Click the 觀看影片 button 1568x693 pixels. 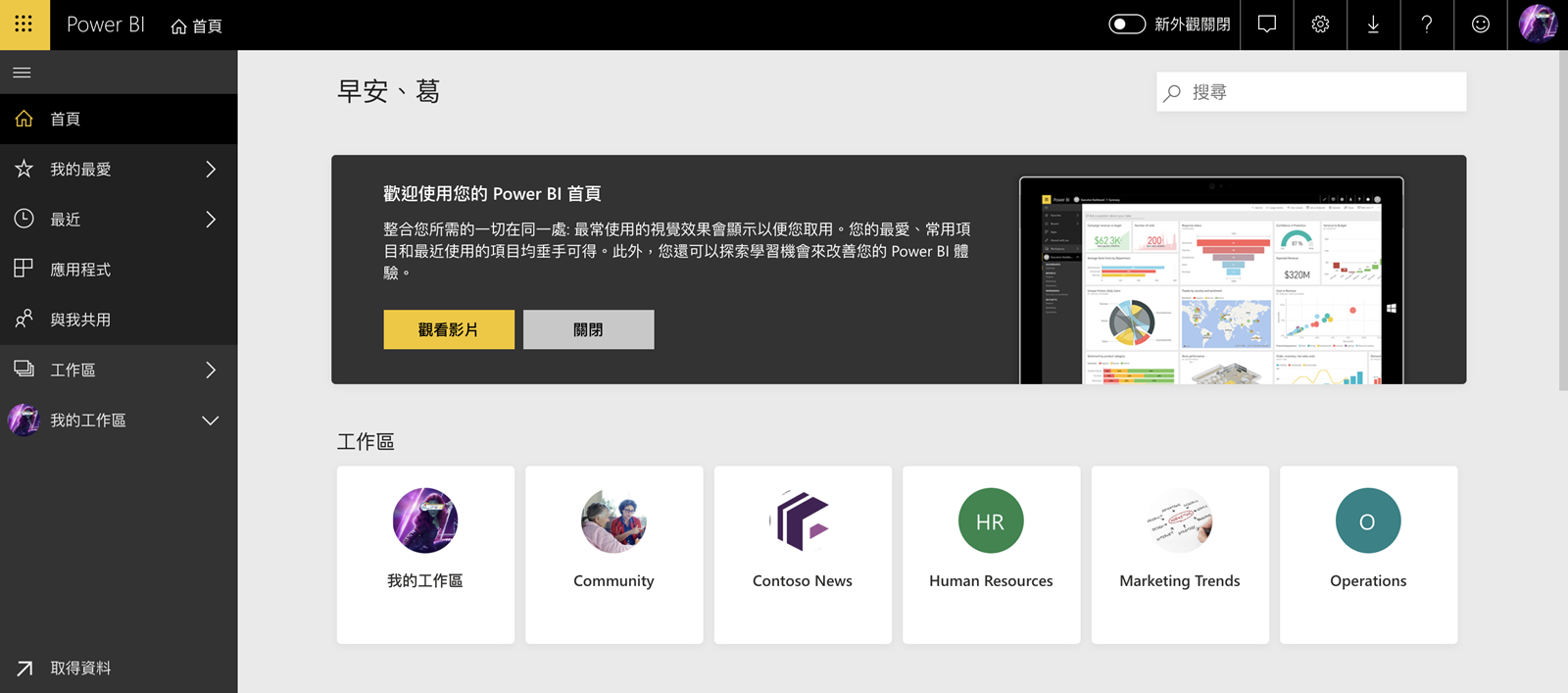pos(449,329)
